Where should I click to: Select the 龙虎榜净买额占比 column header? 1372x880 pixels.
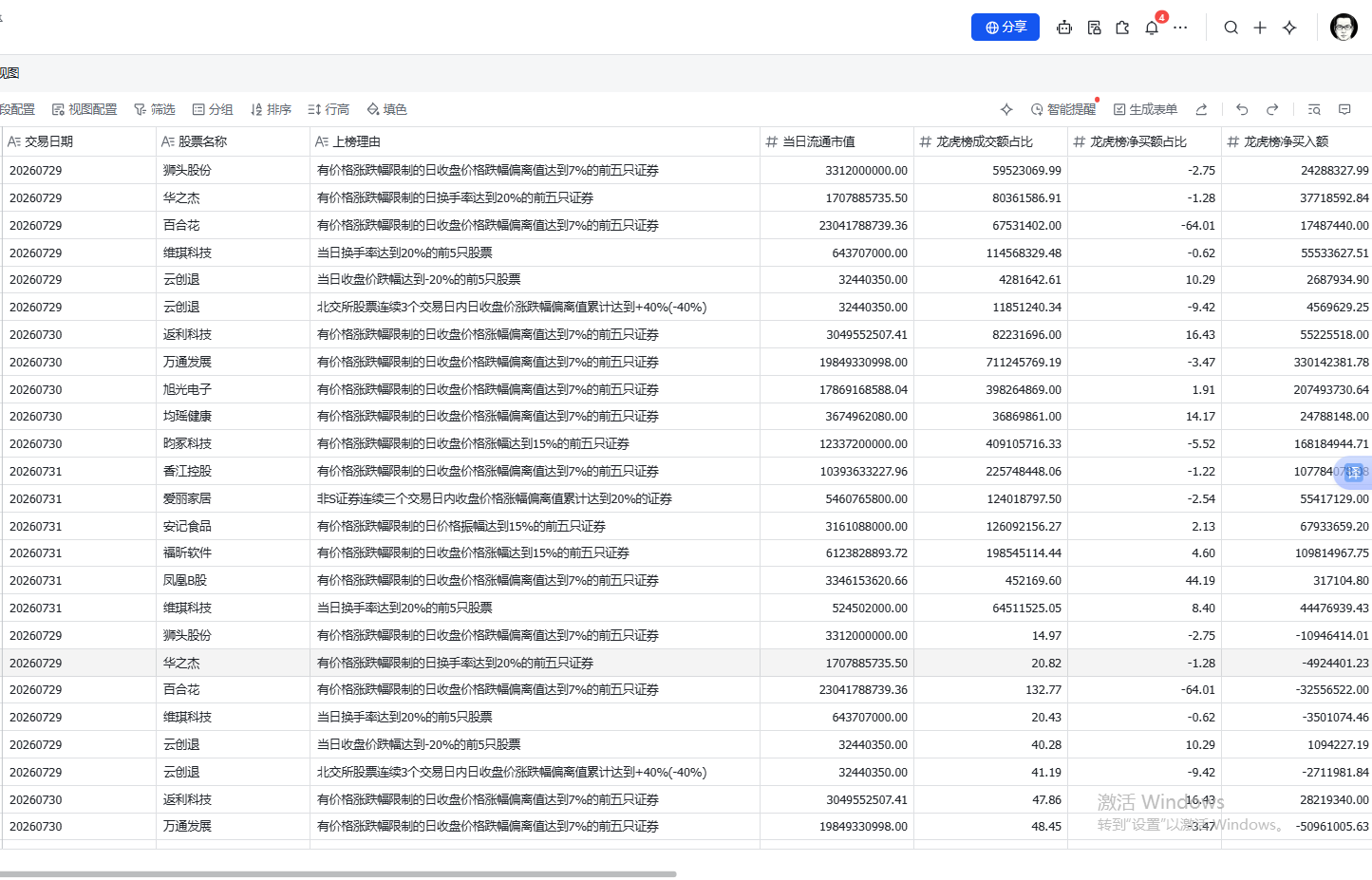click(1144, 141)
